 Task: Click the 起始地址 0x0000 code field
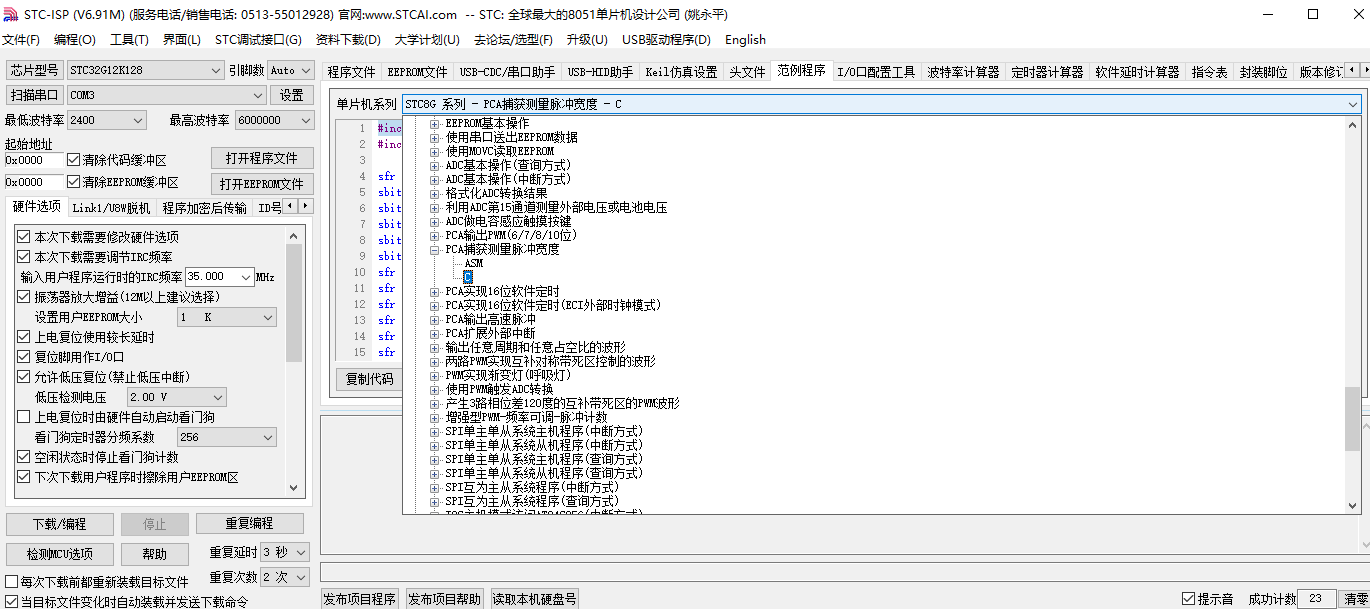[33, 160]
